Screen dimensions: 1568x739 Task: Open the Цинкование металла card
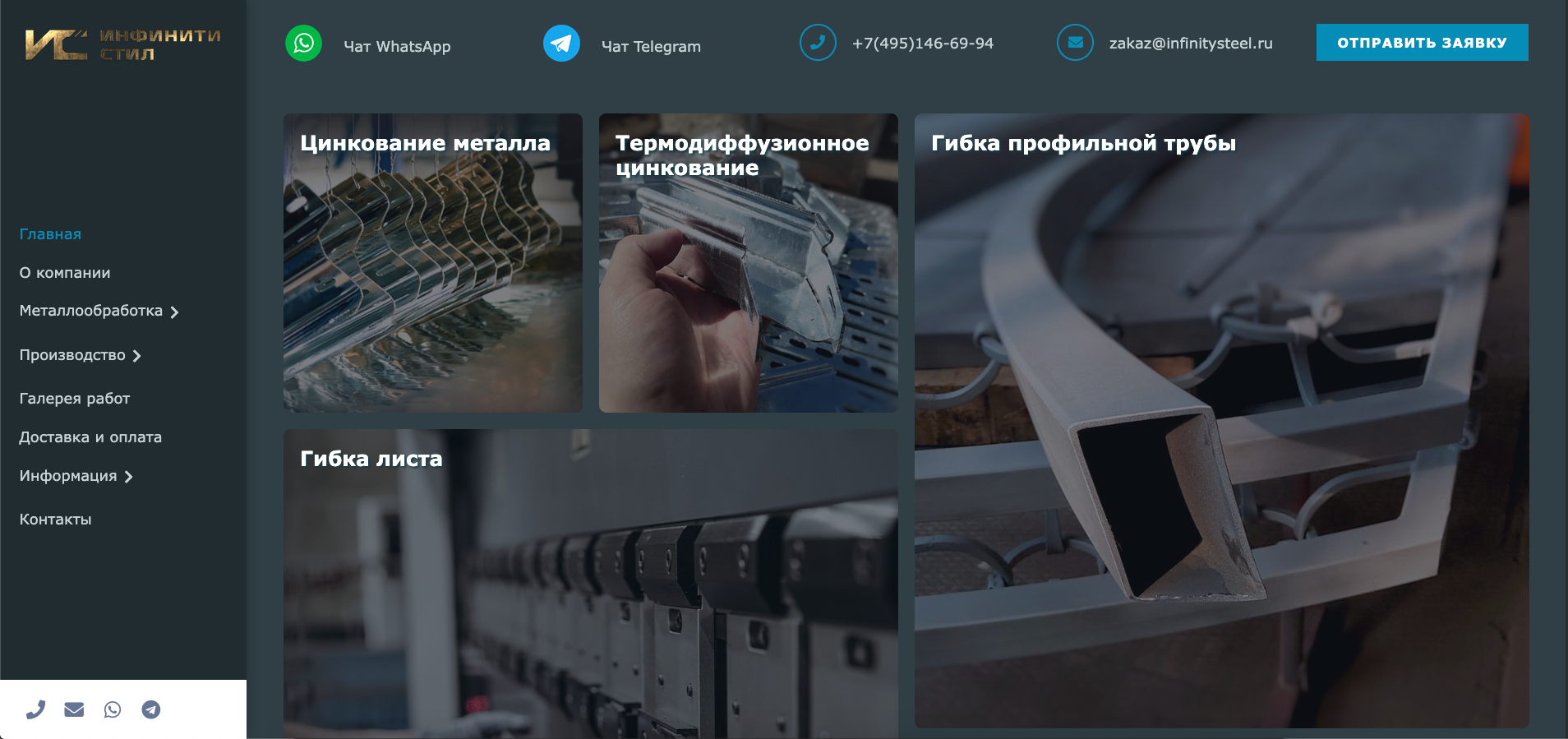(x=433, y=263)
